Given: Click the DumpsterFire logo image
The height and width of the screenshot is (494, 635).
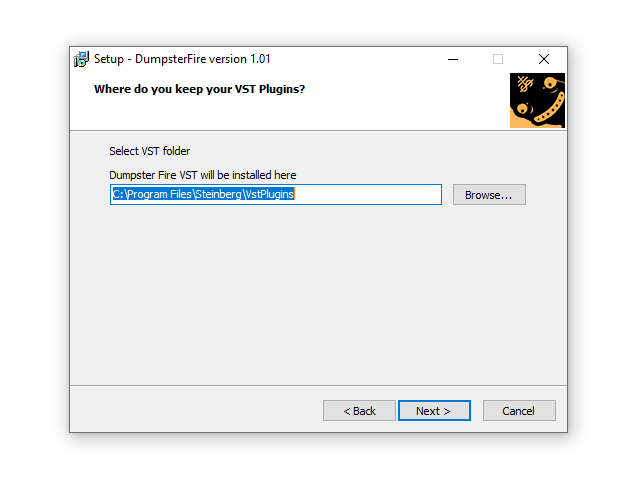Looking at the screenshot, I should pos(537,100).
